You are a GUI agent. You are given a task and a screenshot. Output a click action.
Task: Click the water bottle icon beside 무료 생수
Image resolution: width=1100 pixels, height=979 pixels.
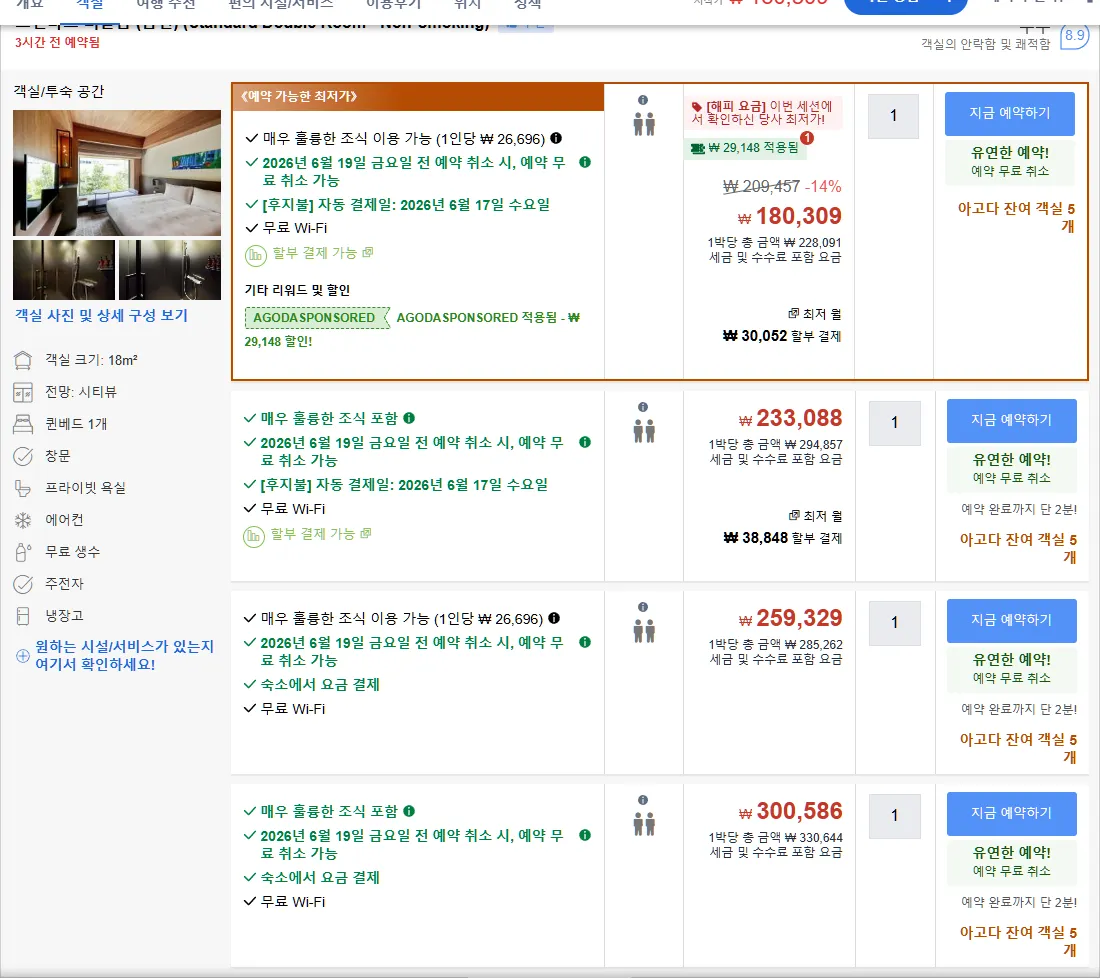coord(23,552)
